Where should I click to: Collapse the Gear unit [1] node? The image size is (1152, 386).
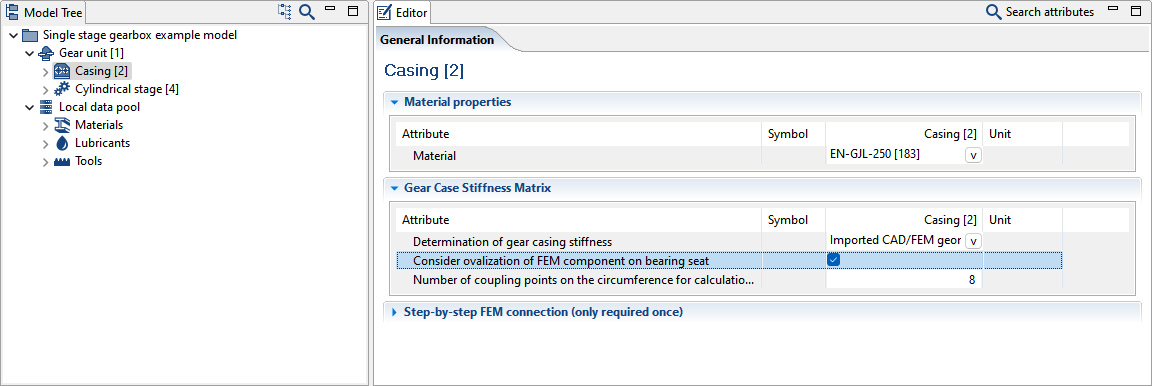coord(30,53)
